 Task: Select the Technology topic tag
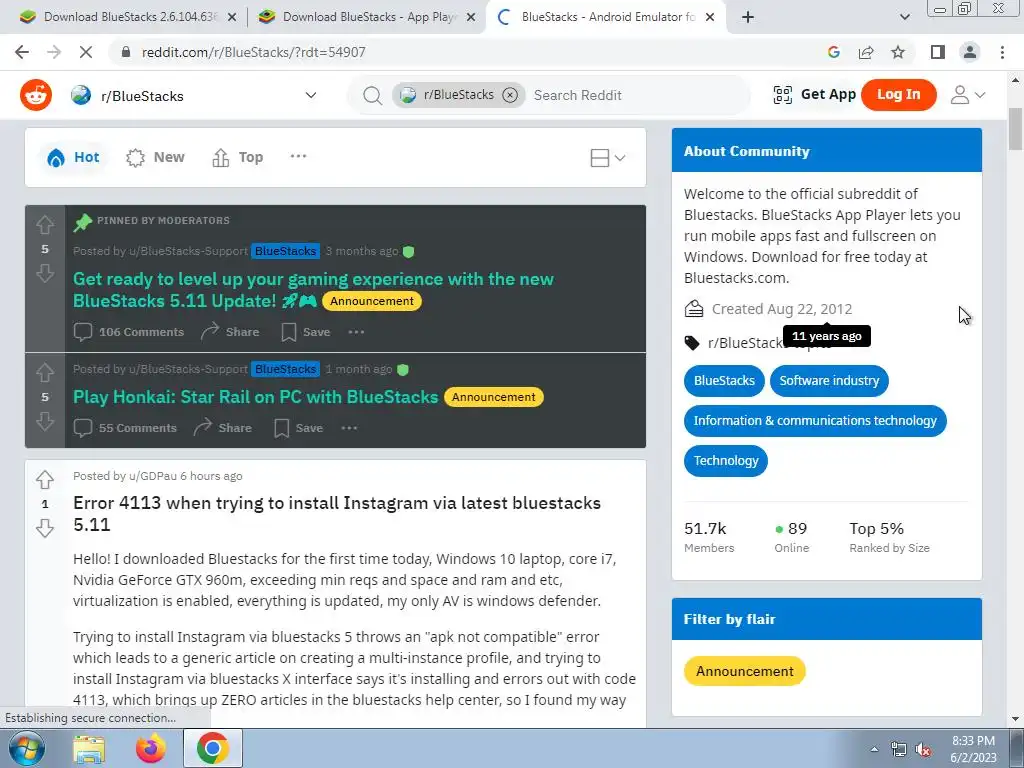coord(726,460)
